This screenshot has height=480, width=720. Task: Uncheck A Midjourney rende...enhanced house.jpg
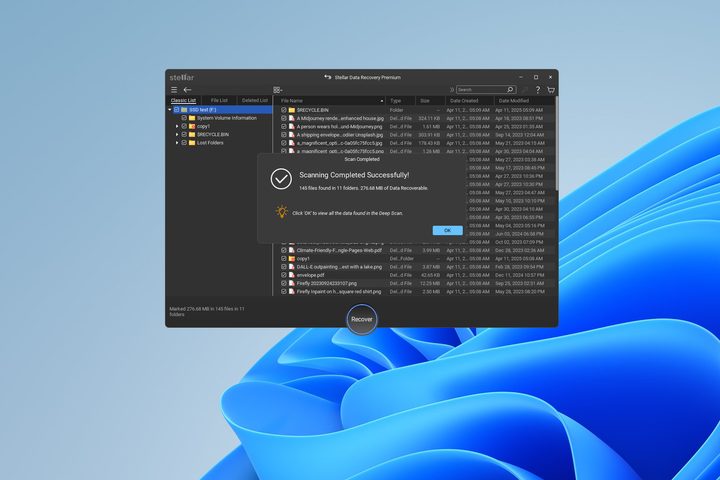coord(284,119)
